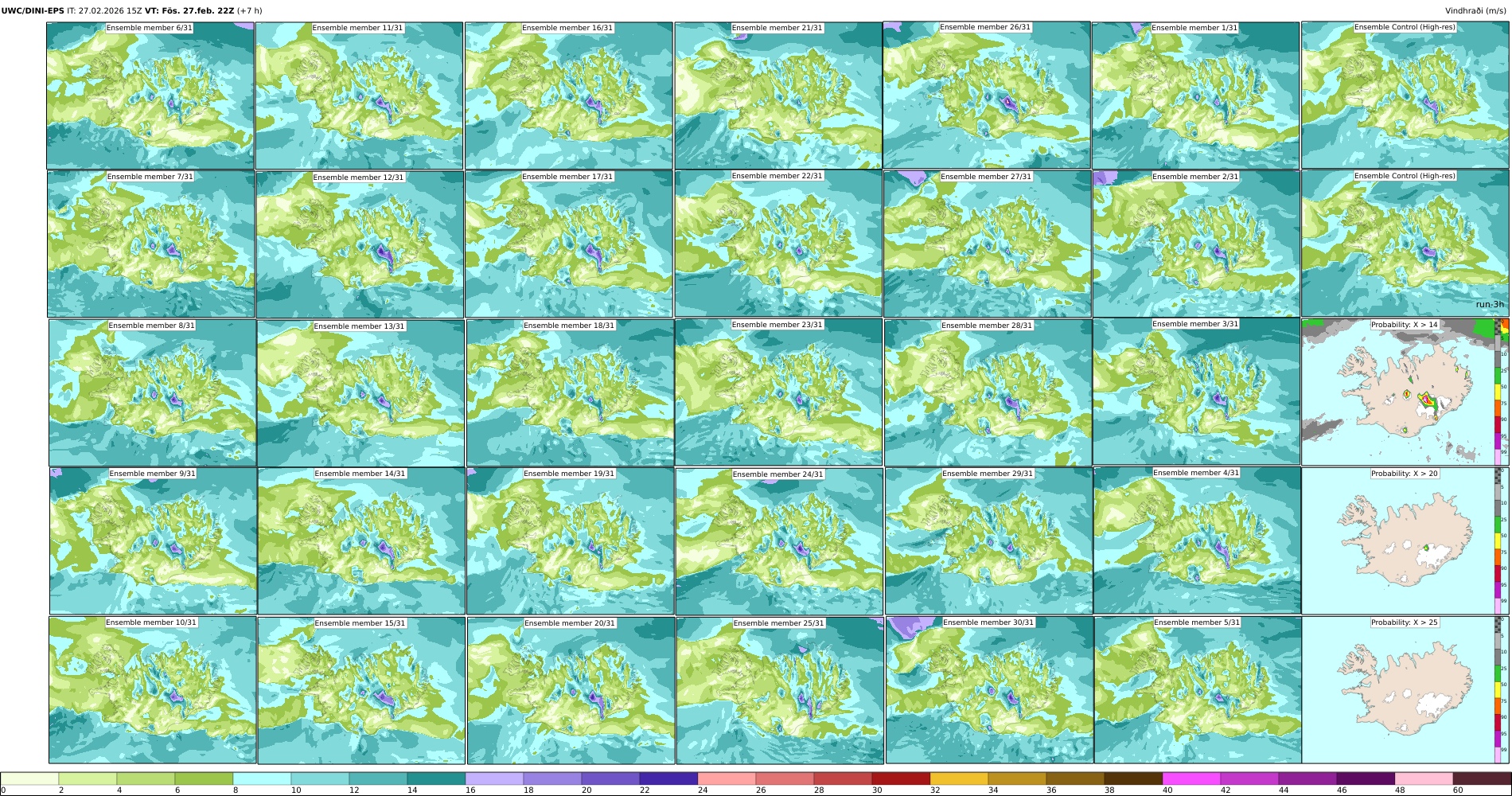
Task: Click the 'Ensemble member 5/31' label
Action: (x=1197, y=622)
